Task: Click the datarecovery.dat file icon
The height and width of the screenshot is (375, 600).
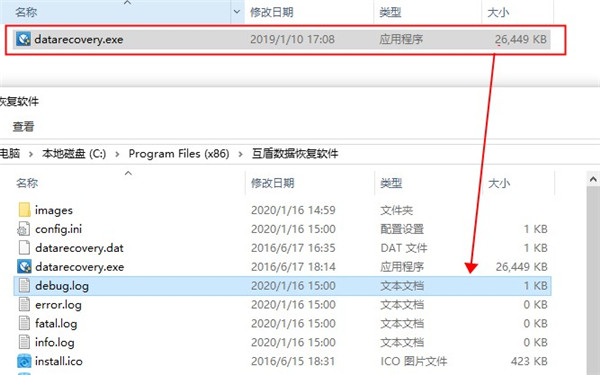Action: point(24,248)
